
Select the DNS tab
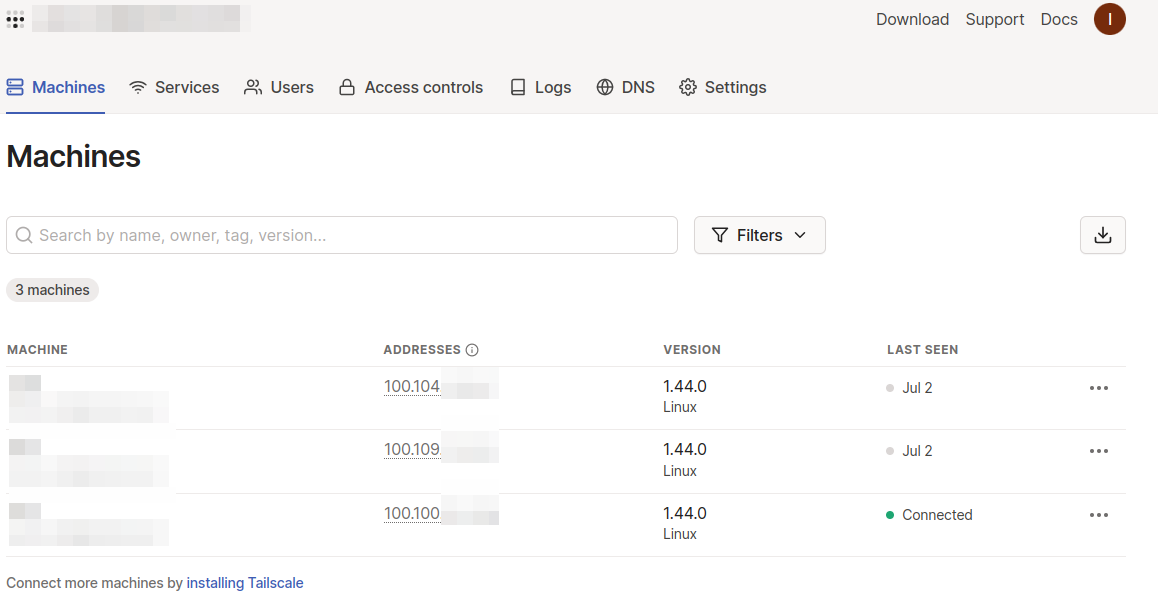625,87
